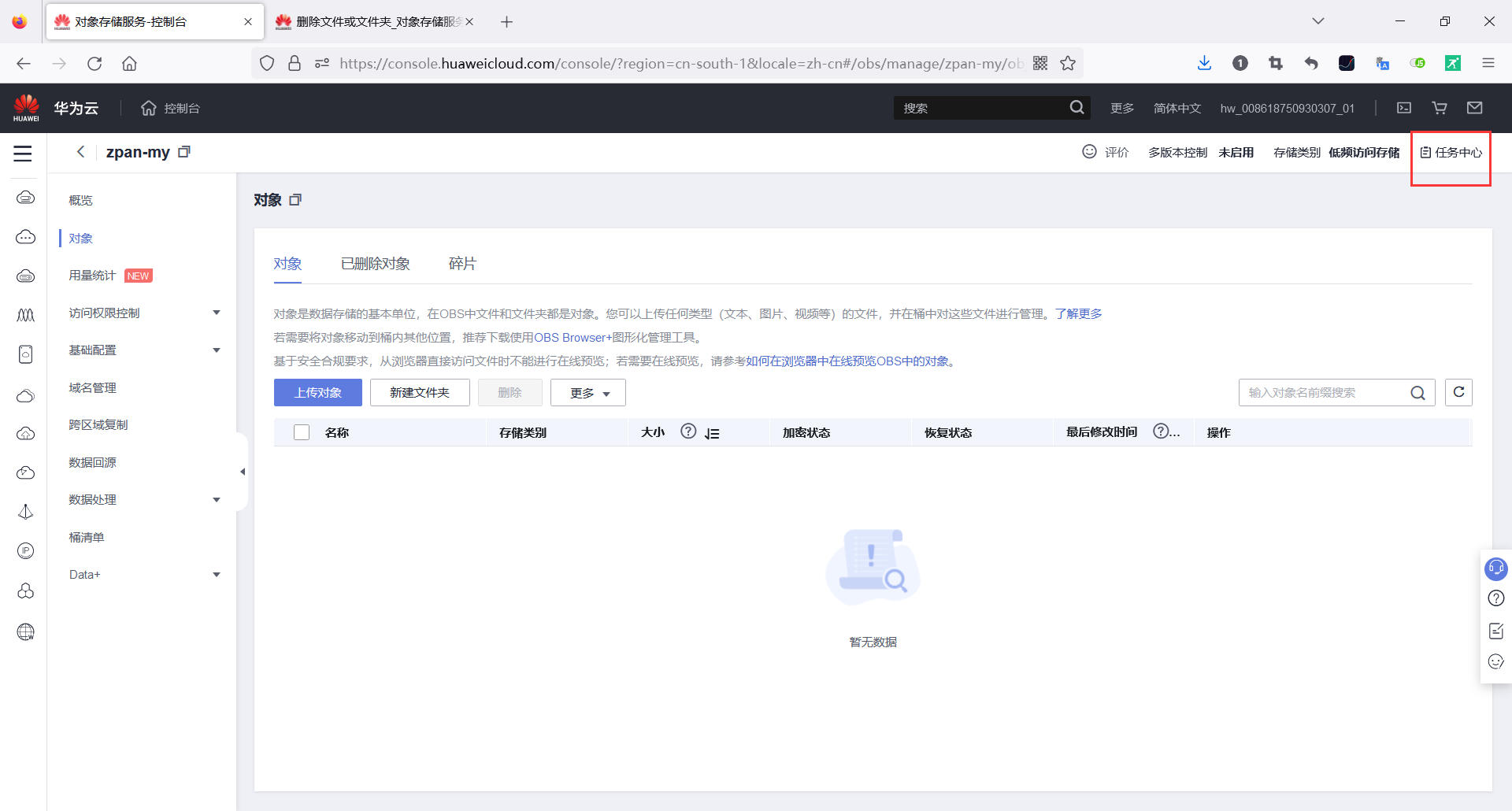Image resolution: width=1512 pixels, height=811 pixels.
Task: Click the 新建文件夹 button
Action: point(419,392)
